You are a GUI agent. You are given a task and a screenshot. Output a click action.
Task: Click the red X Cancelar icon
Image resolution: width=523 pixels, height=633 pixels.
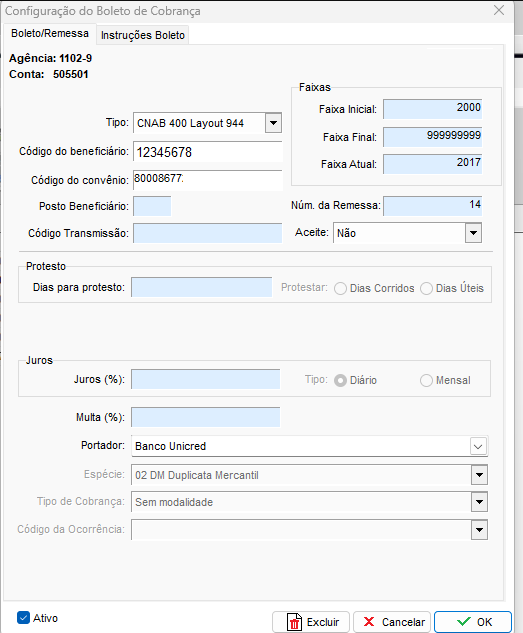coord(369,622)
